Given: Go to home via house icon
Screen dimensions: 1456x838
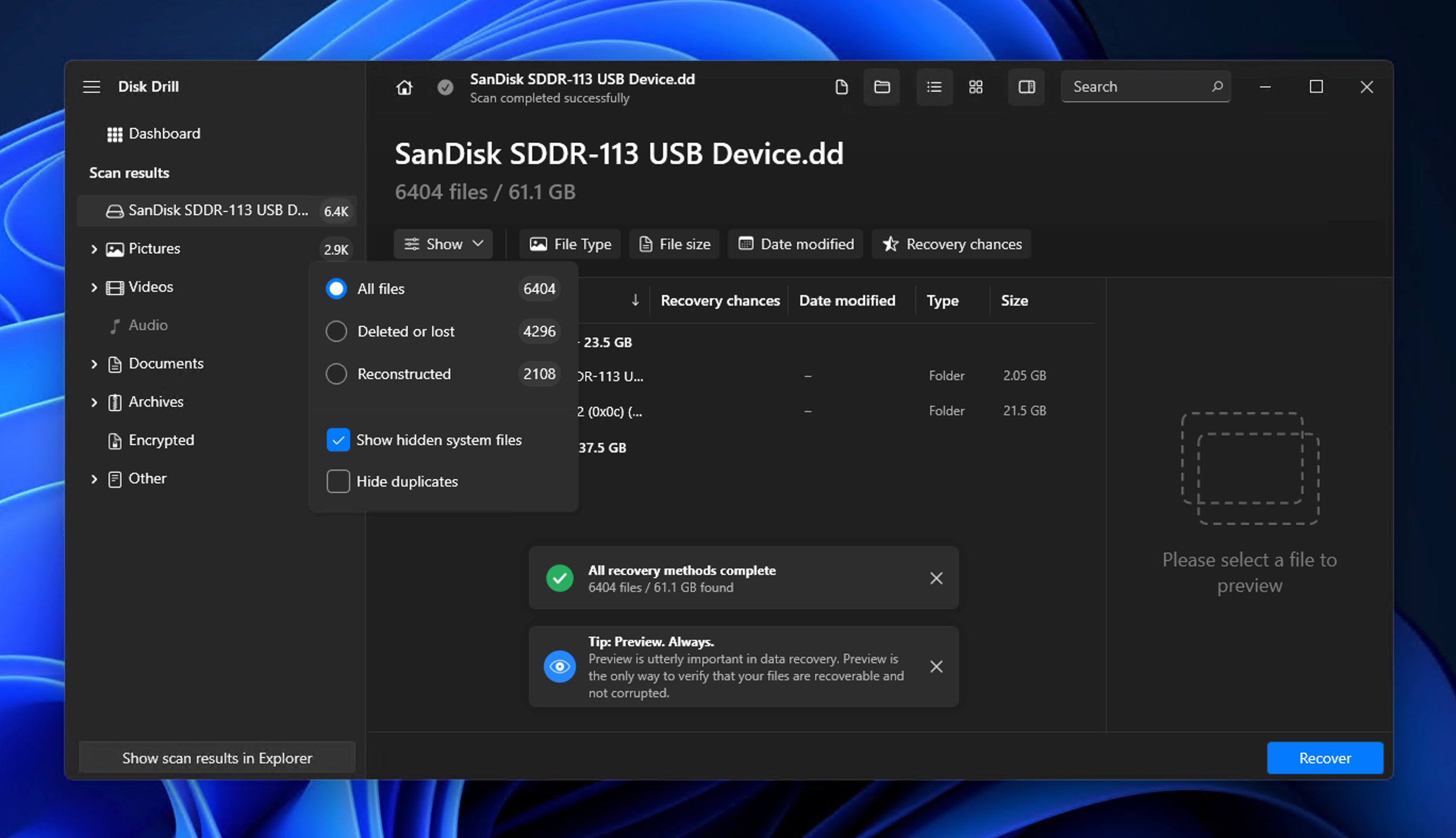Looking at the screenshot, I should tap(404, 87).
